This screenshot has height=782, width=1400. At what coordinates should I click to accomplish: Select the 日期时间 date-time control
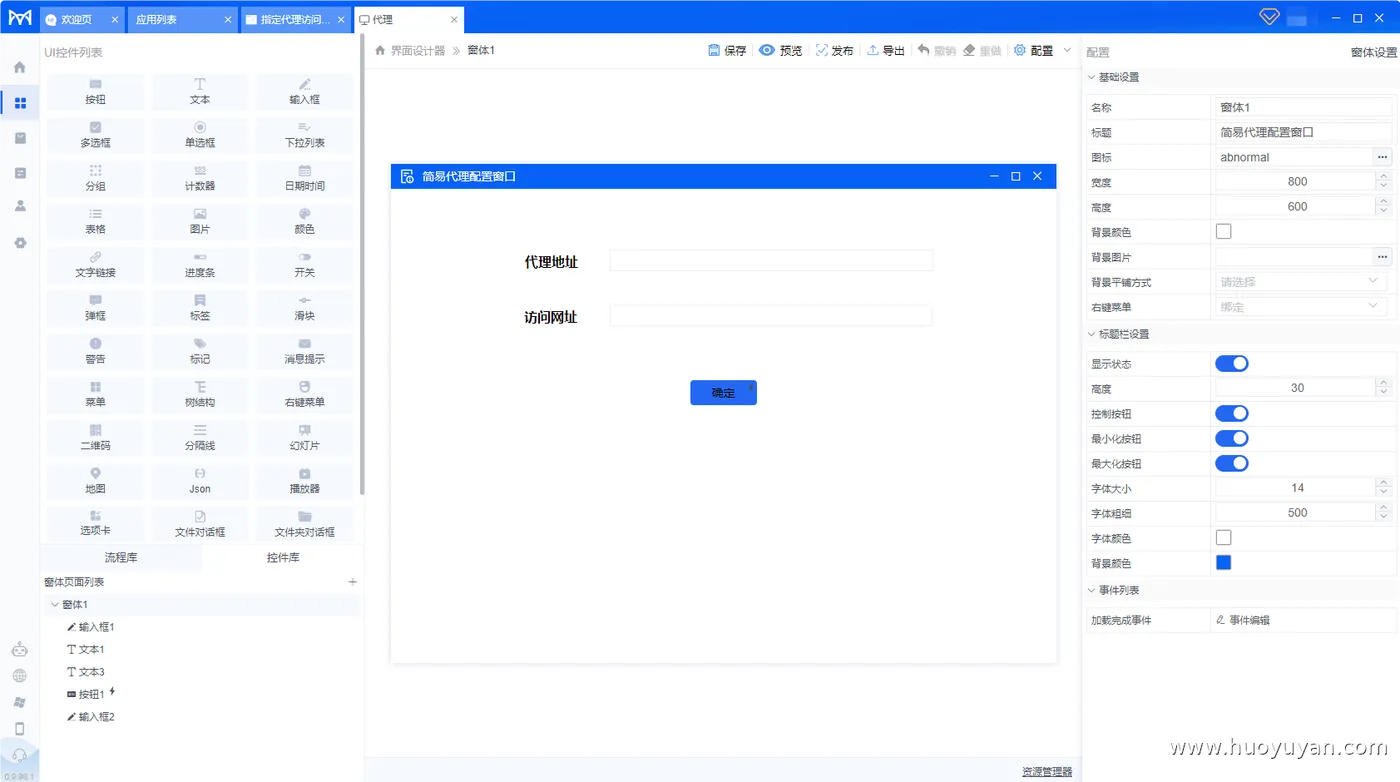tap(306, 179)
